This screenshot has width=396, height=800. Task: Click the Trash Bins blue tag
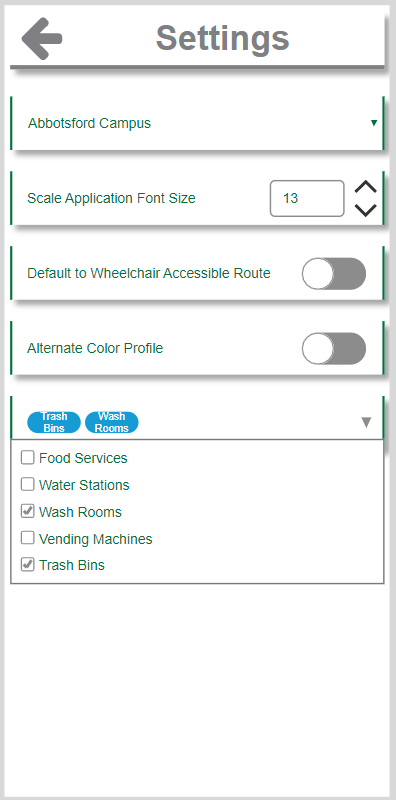point(54,422)
